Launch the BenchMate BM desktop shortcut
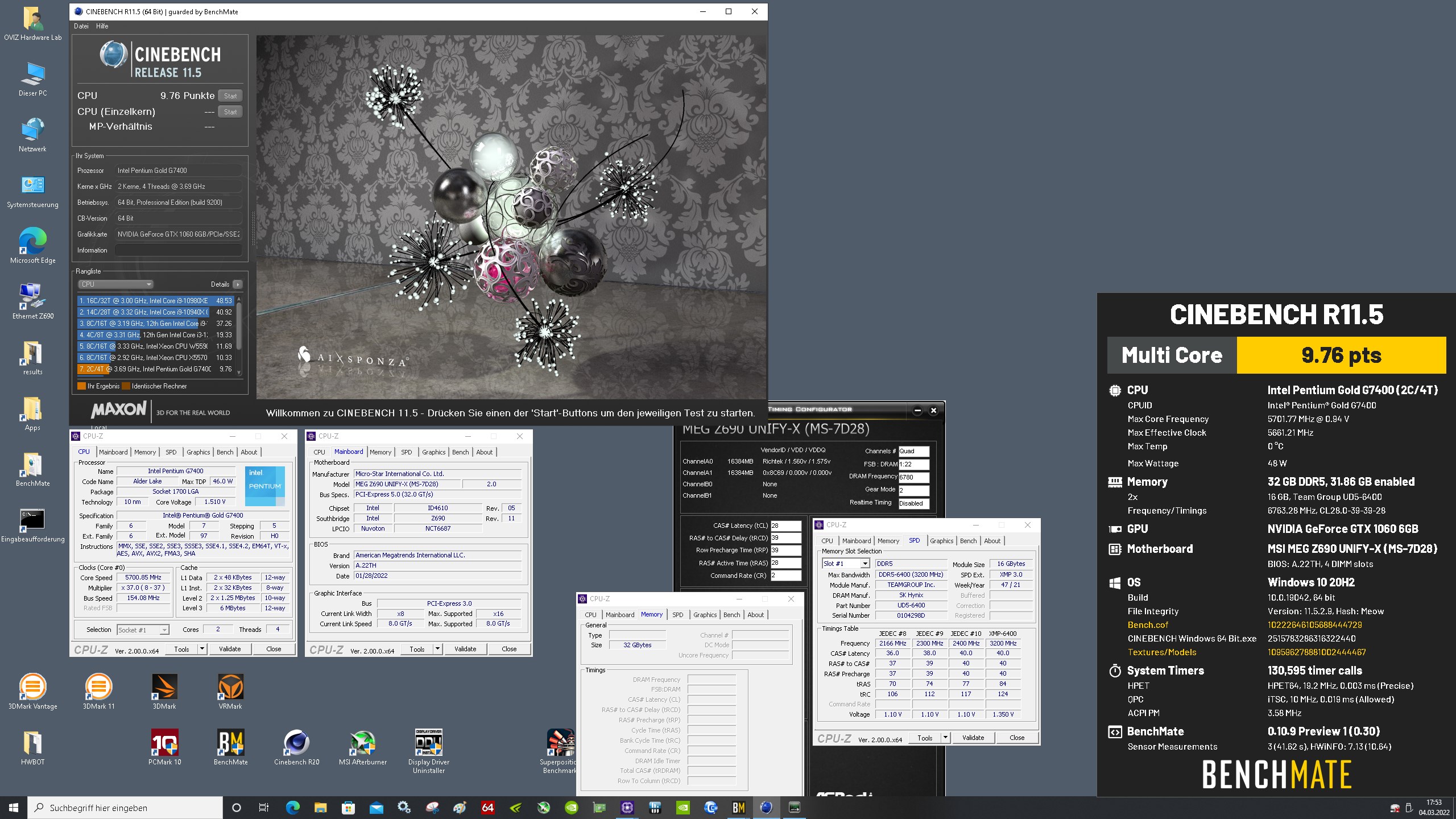Screen dimensions: 1456x819 coord(230,748)
